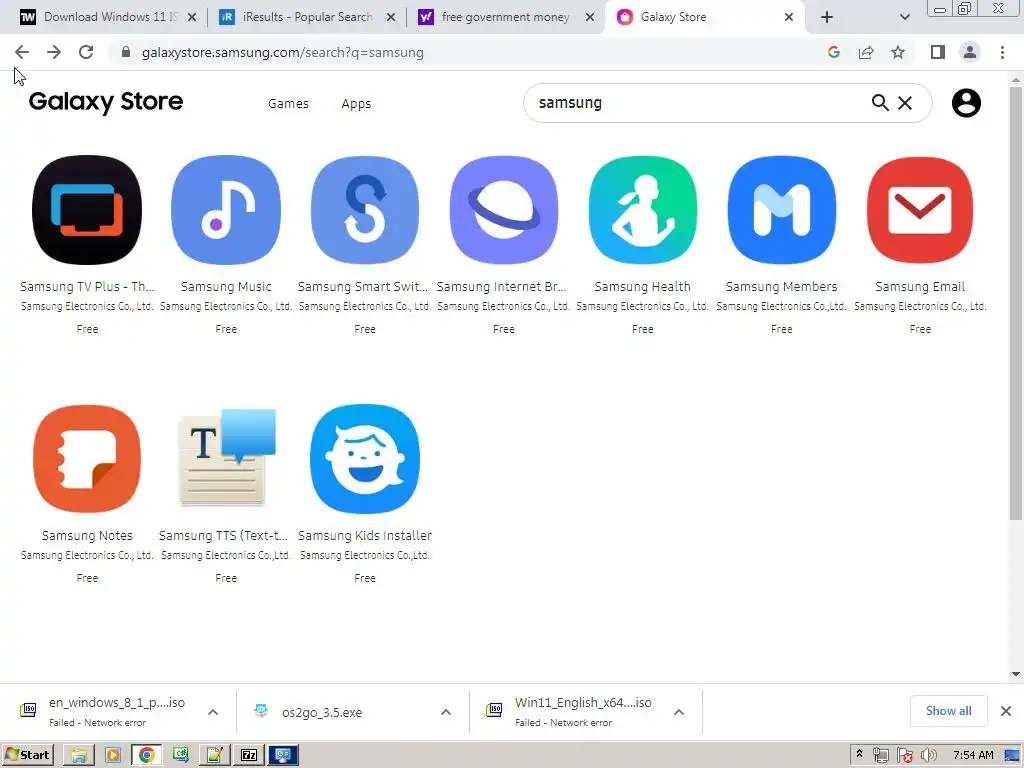Expand options for en_windows_8_1 iso download
This screenshot has width=1024, height=768.
[x=213, y=712]
